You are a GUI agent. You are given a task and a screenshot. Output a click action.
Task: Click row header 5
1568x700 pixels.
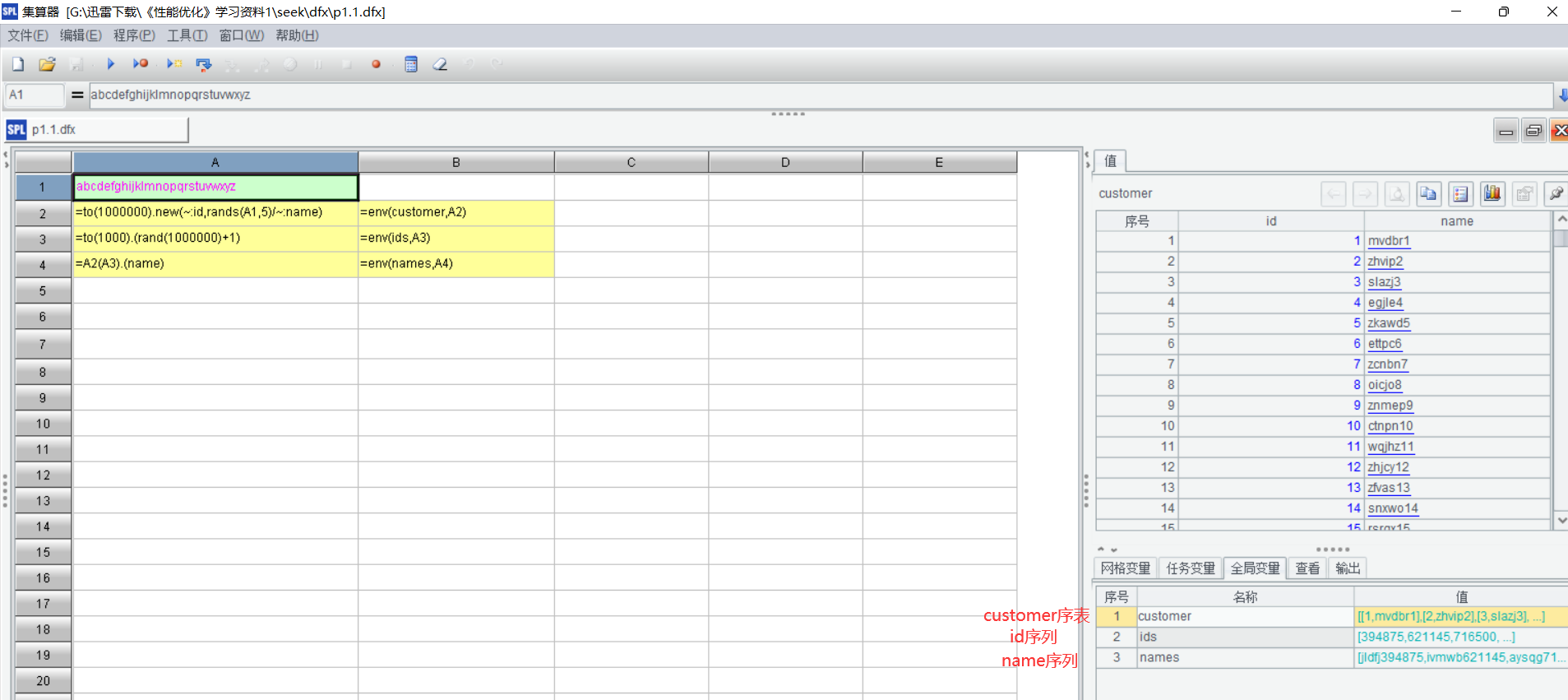[43, 291]
